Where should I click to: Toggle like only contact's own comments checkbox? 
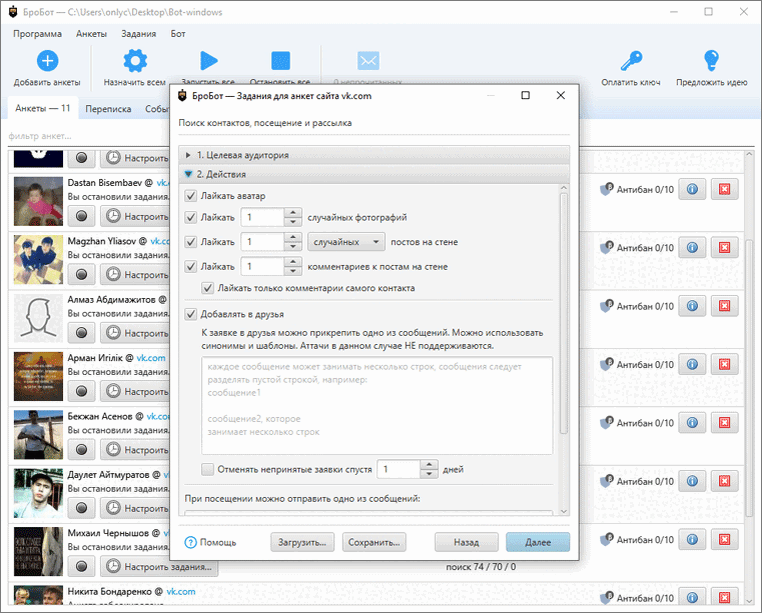208,288
